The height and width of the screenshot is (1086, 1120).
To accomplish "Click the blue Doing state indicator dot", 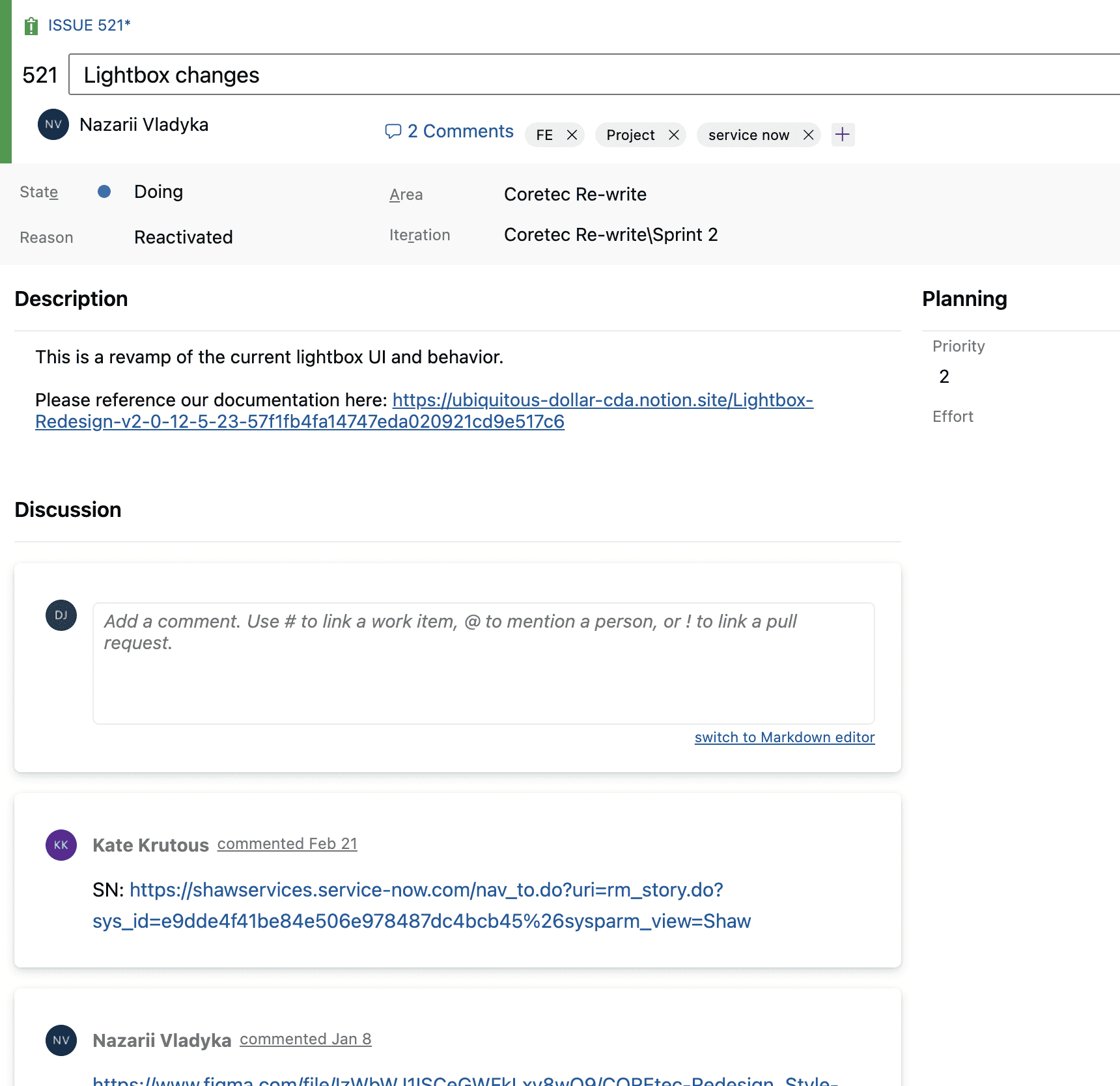I will pos(104,191).
